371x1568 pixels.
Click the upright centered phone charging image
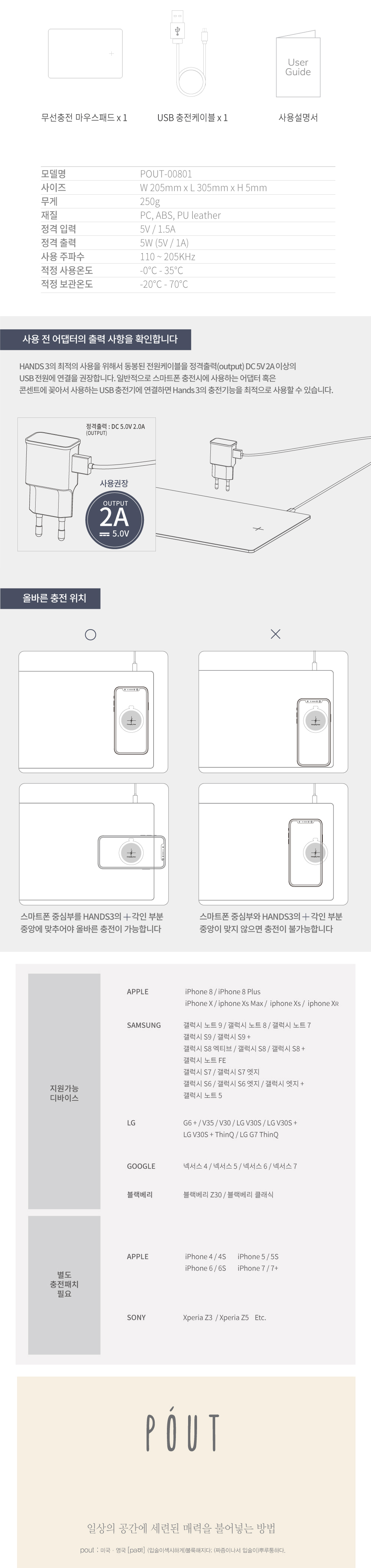tap(93, 712)
